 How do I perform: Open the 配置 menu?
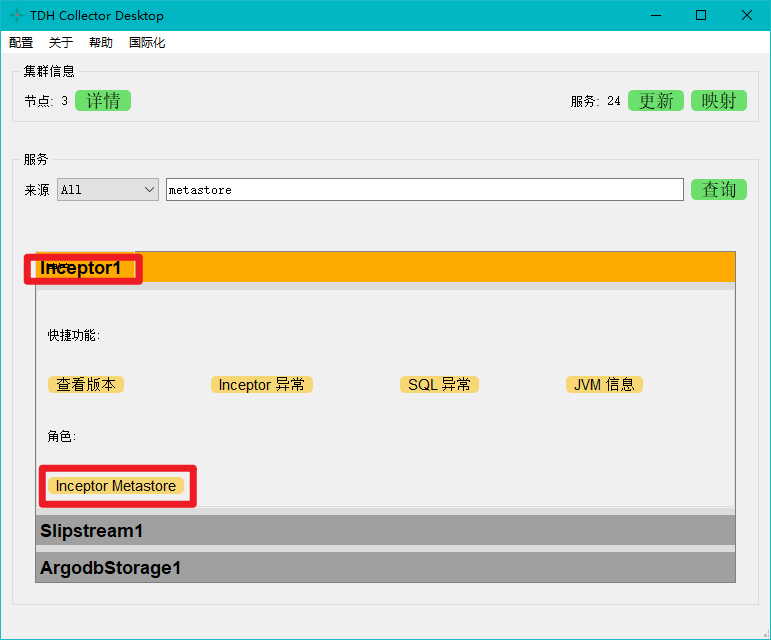[x=21, y=43]
